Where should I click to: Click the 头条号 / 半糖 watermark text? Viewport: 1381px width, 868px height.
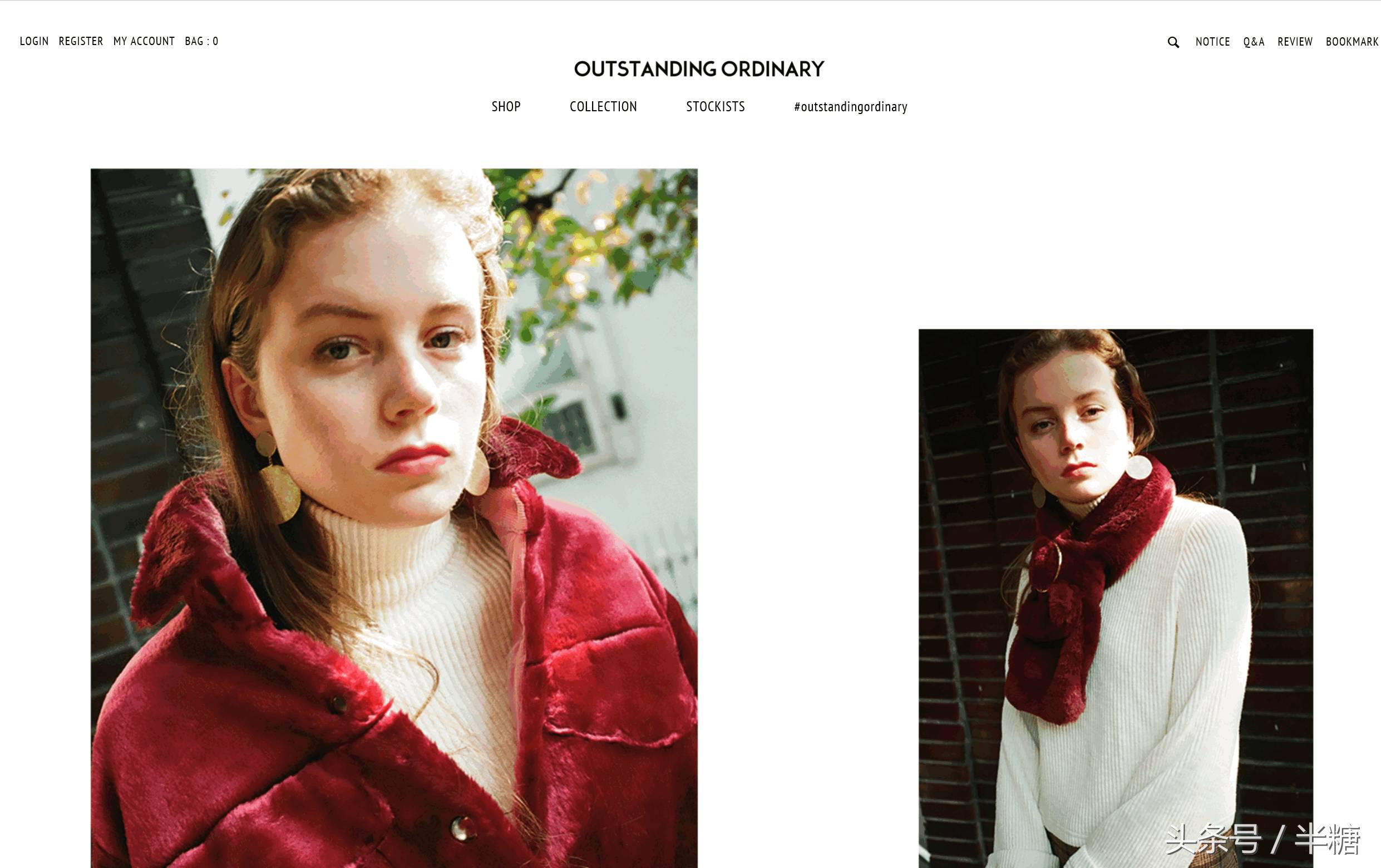[x=1263, y=839]
